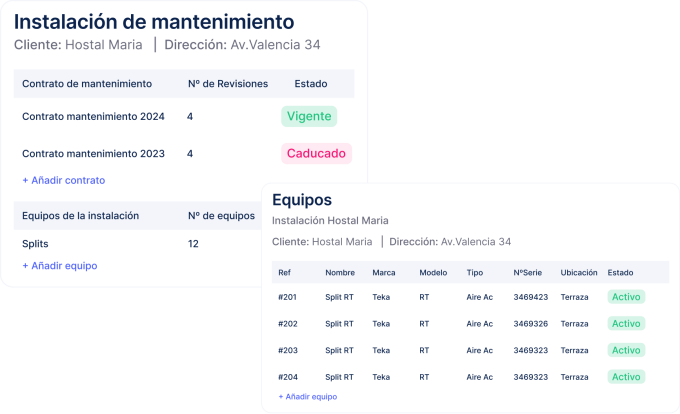Click the 'Ref' column header
Viewport: 680px width, 414px height.
click(284, 273)
